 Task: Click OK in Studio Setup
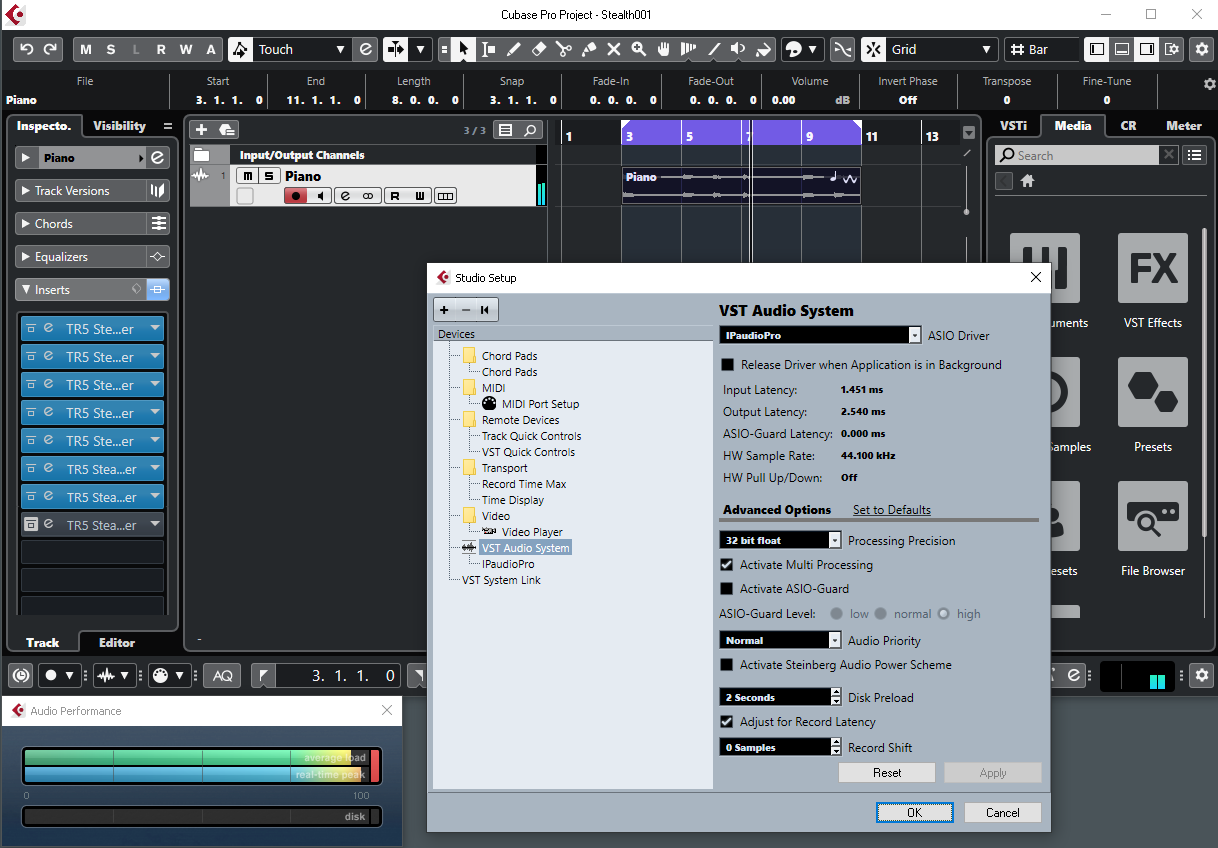[914, 813]
